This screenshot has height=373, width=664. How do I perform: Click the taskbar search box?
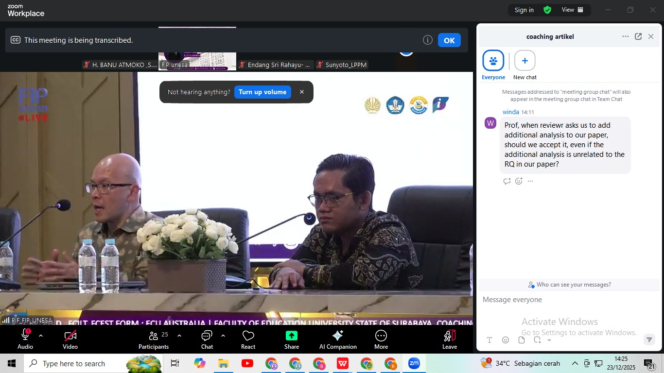coord(92,363)
